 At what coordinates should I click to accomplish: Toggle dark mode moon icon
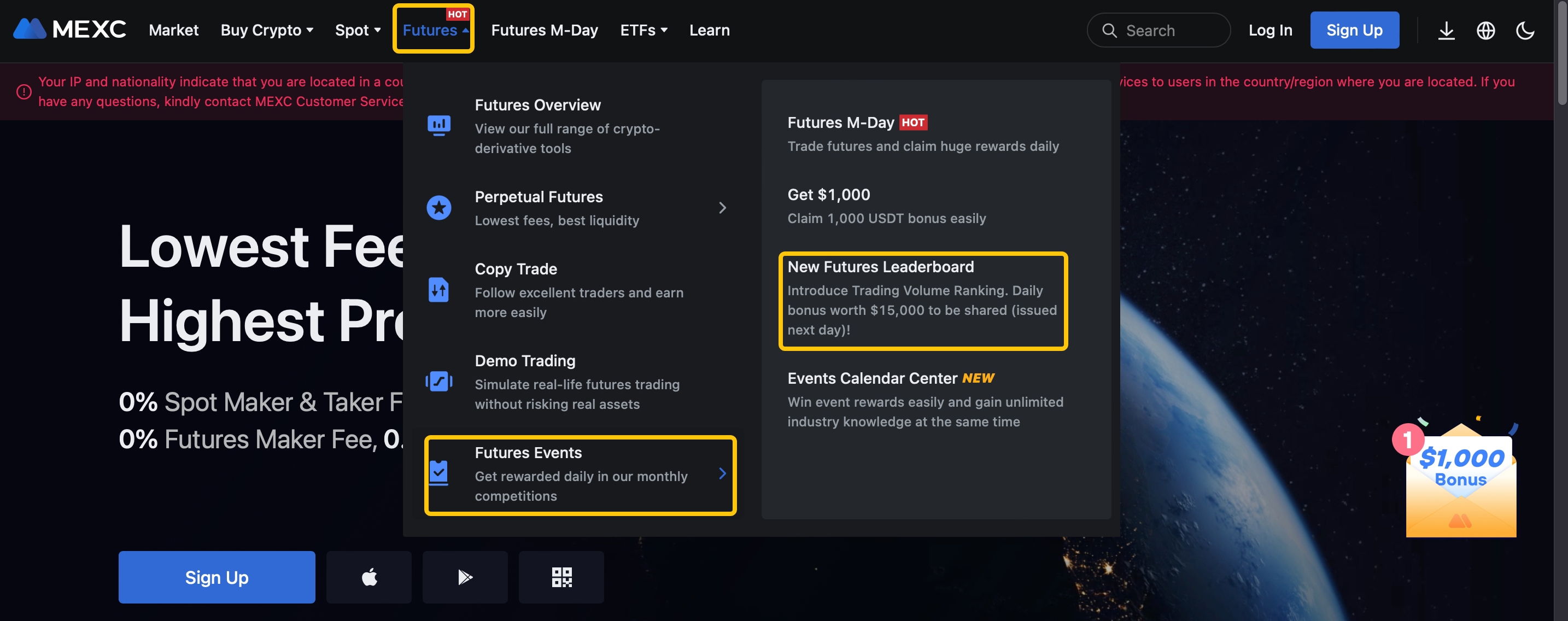click(x=1525, y=31)
